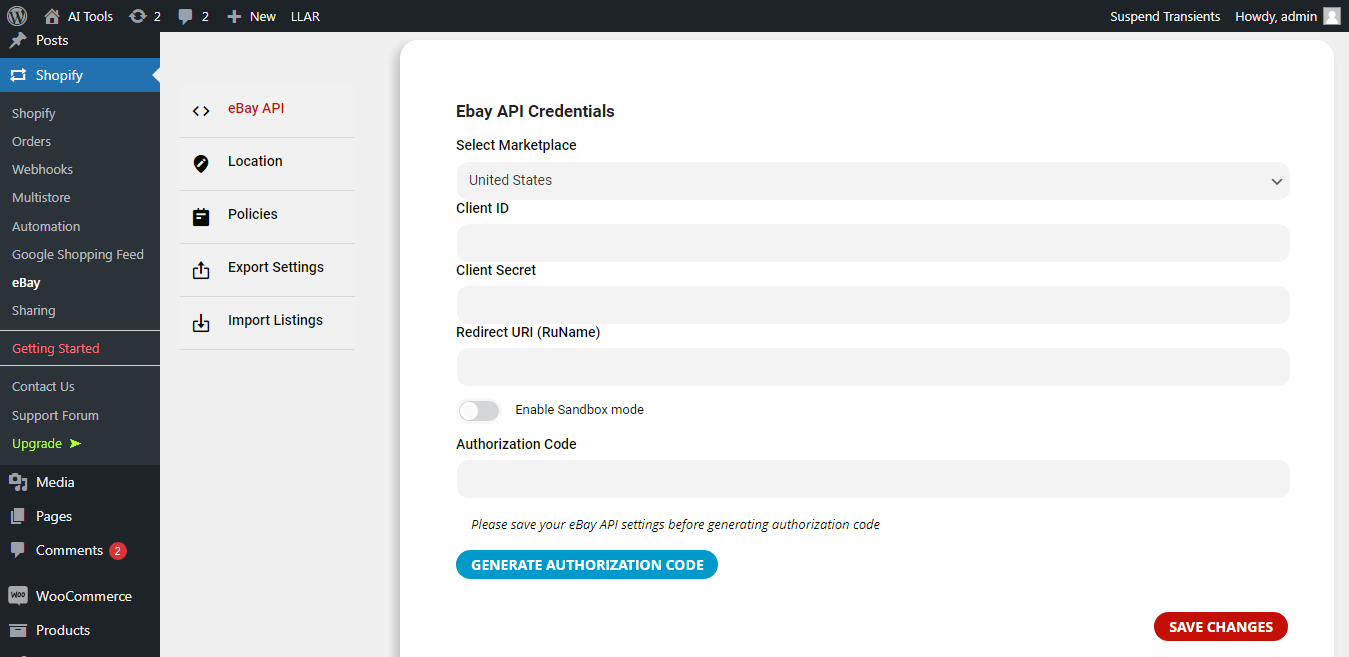The height and width of the screenshot is (657, 1349).
Task: Click the Upgrade arrow icon
Action: 75,443
